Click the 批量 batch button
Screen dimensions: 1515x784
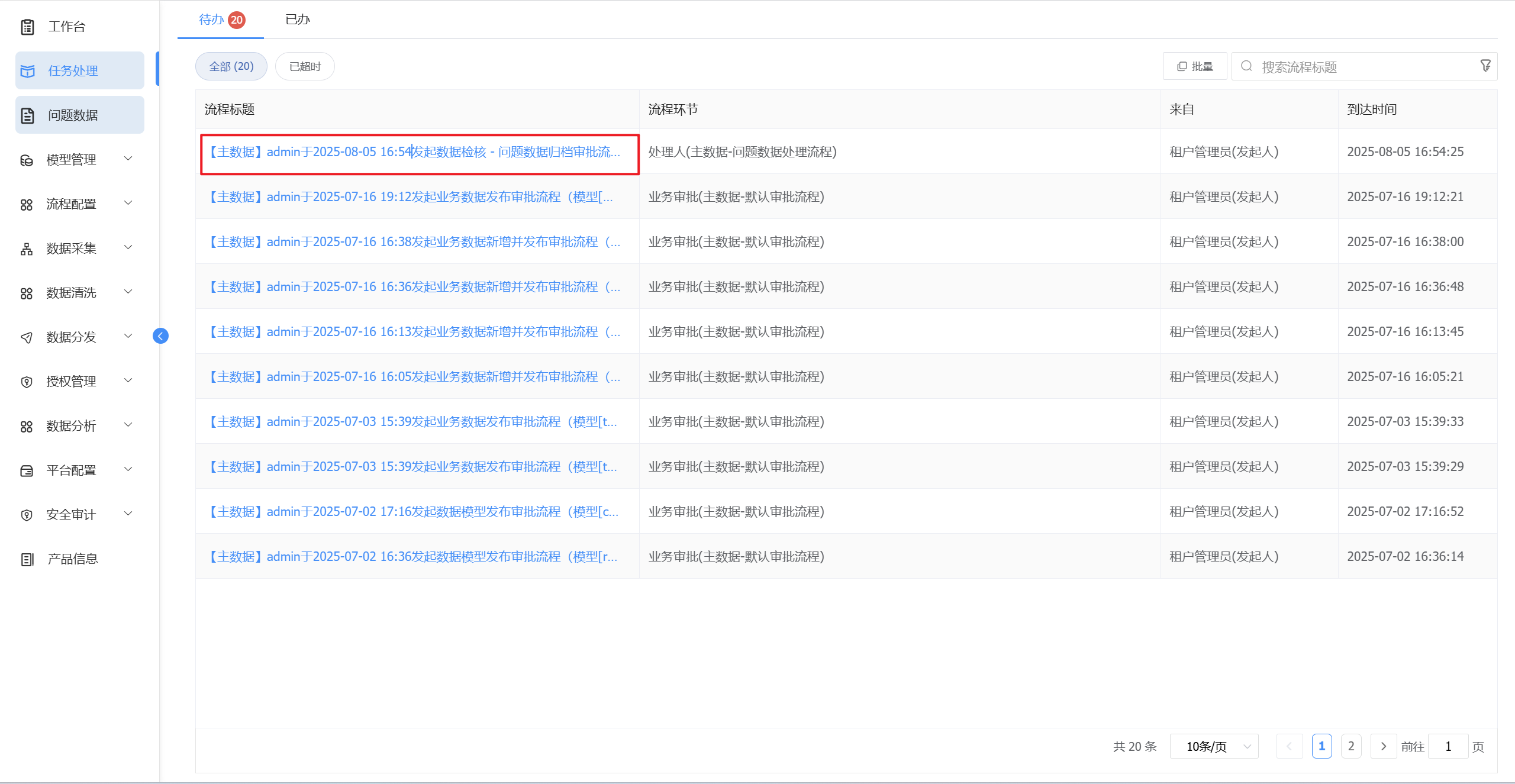pos(1195,66)
